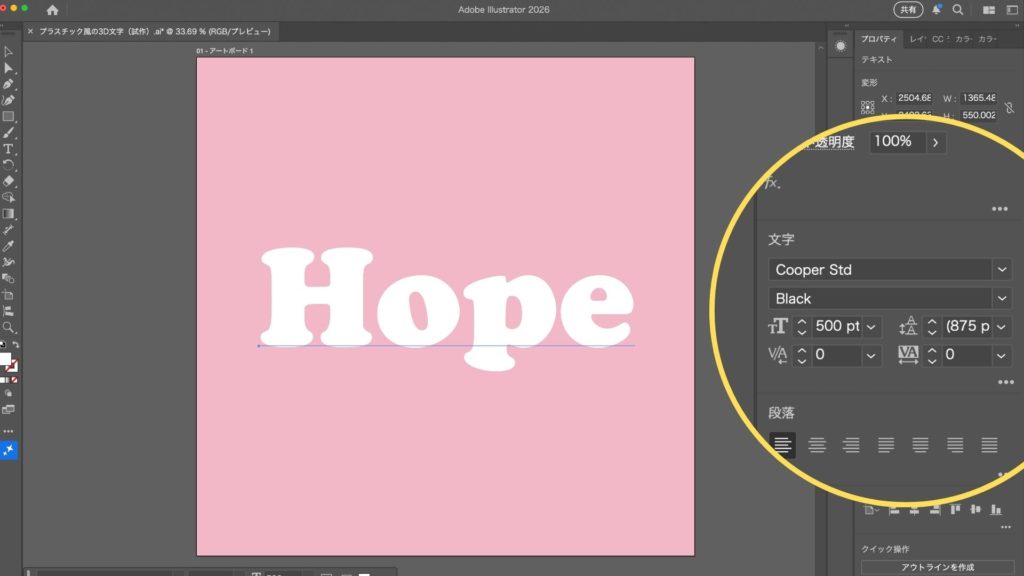Open the Cooper Std font family dropdown

click(x=1002, y=269)
